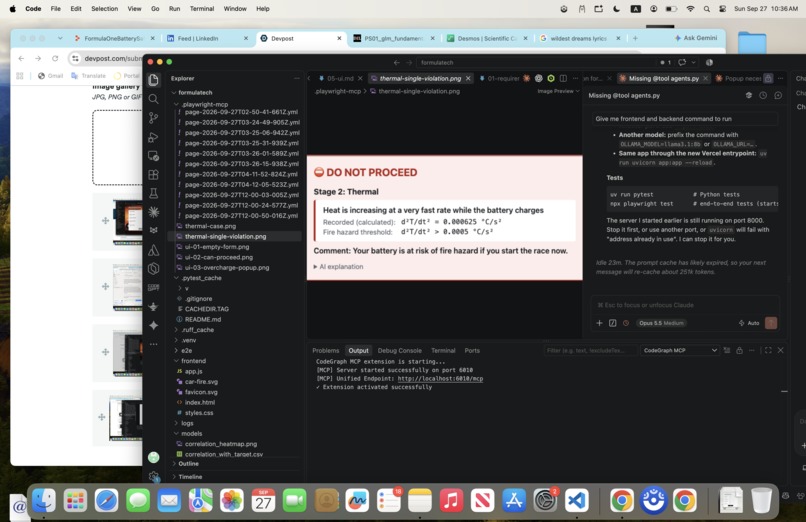Open Source Control view in activity bar
The width and height of the screenshot is (806, 522).
(x=153, y=118)
